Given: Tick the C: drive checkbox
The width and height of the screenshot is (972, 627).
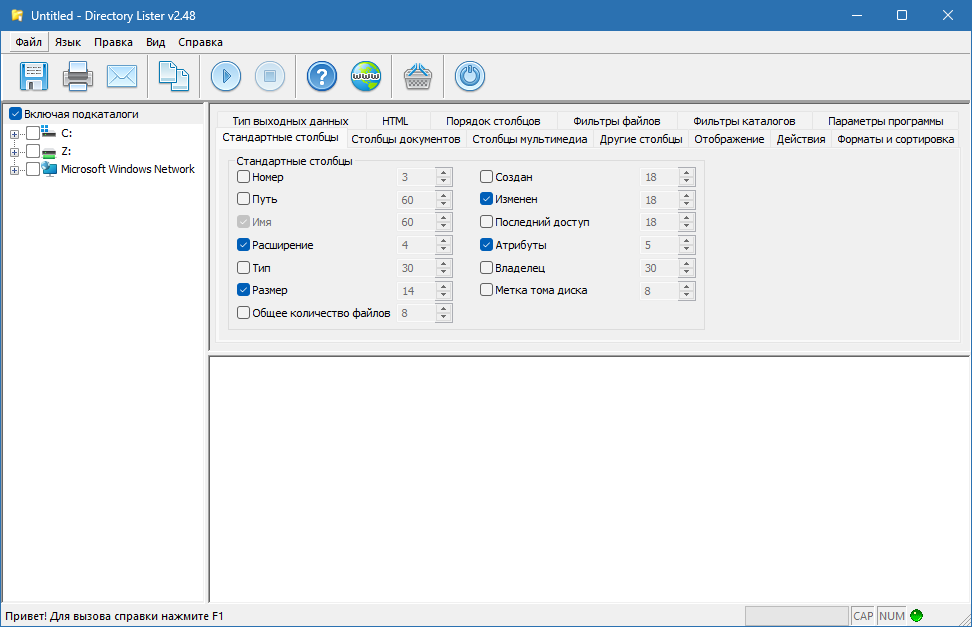Looking at the screenshot, I should 33,133.
